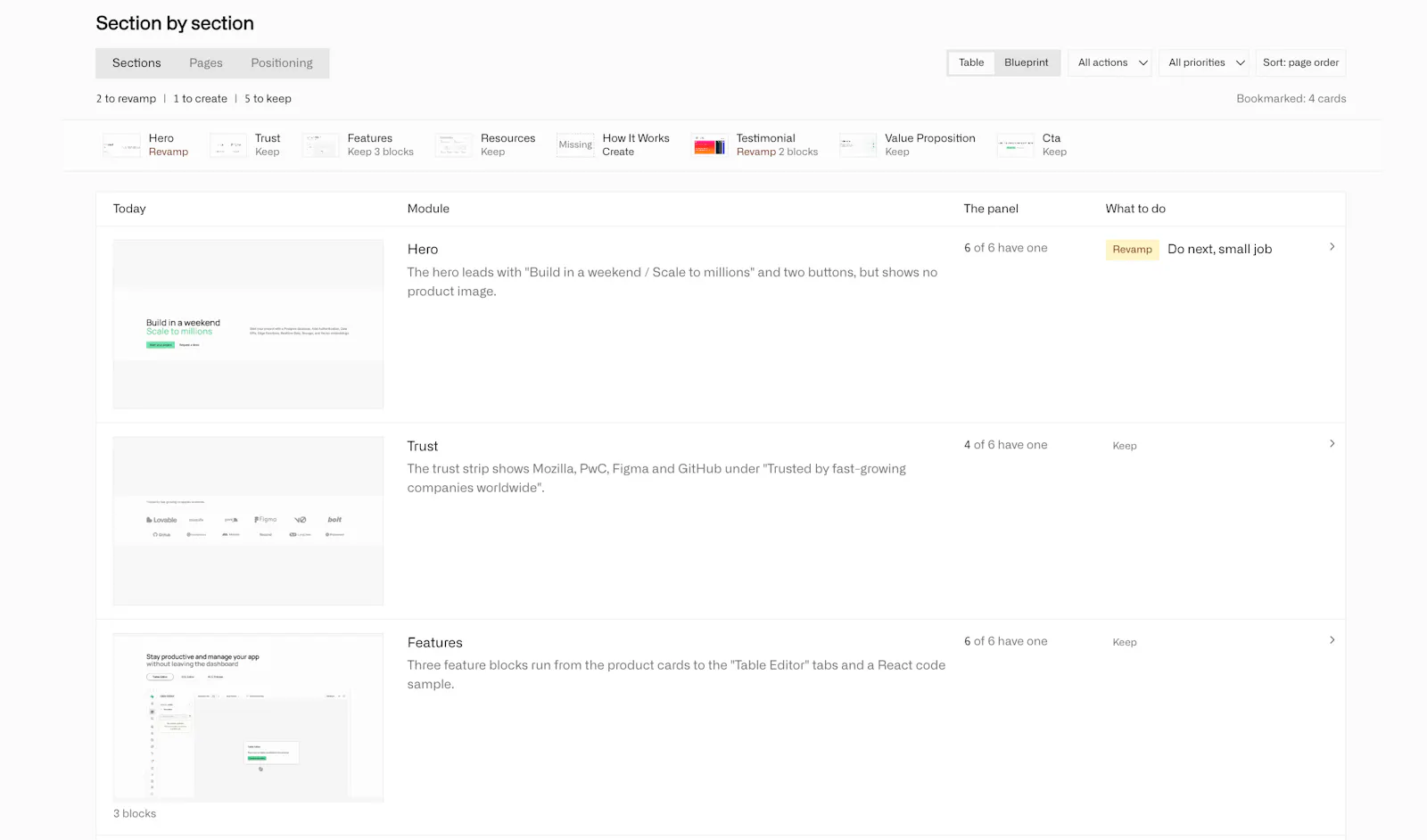Image resolution: width=1427 pixels, height=840 pixels.
Task: Click the '5 to keep' summary
Action: point(268,99)
